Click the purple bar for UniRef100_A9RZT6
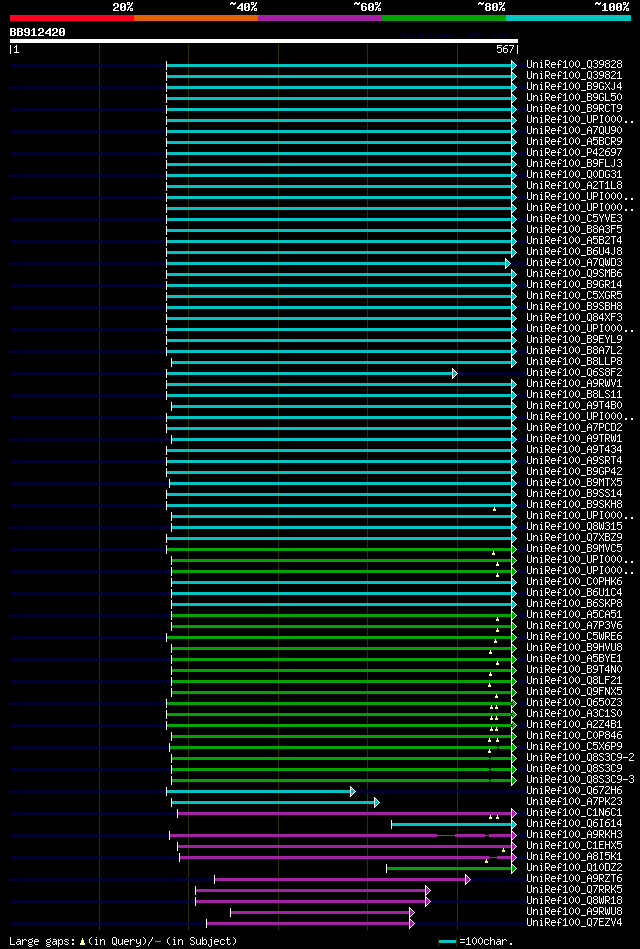 point(343,879)
